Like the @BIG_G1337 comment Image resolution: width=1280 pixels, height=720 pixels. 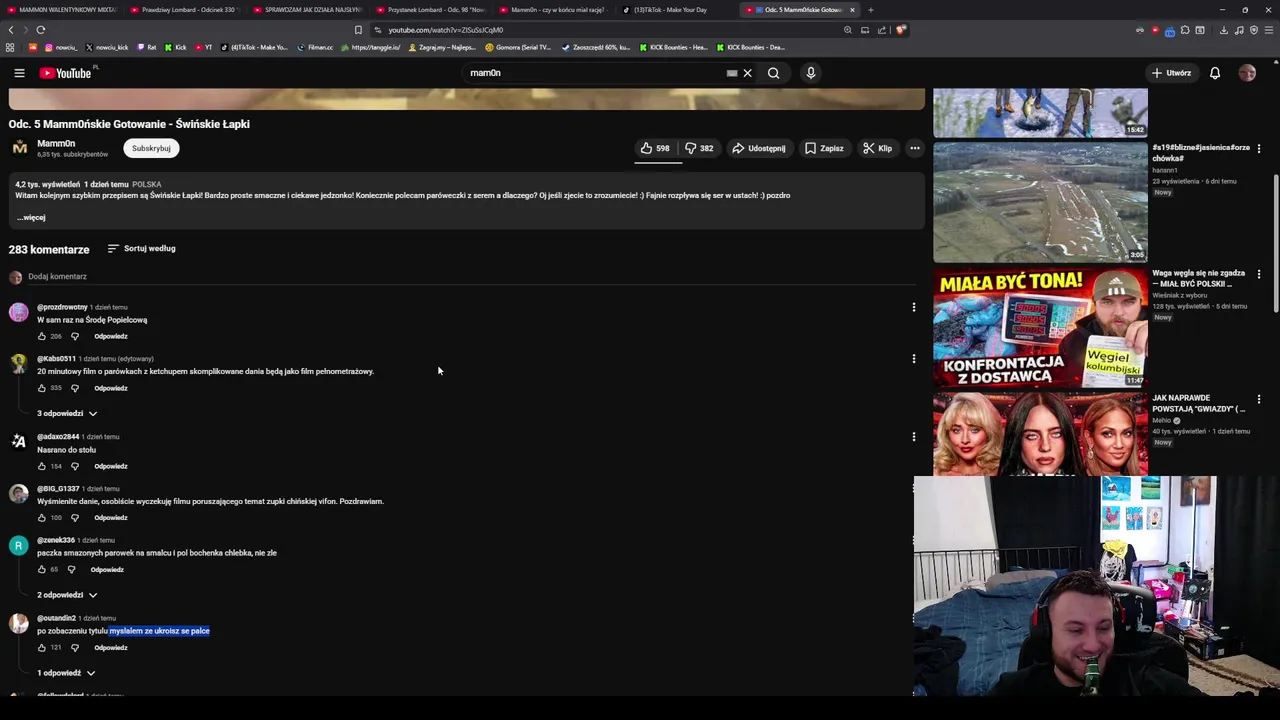pyautogui.click(x=42, y=518)
